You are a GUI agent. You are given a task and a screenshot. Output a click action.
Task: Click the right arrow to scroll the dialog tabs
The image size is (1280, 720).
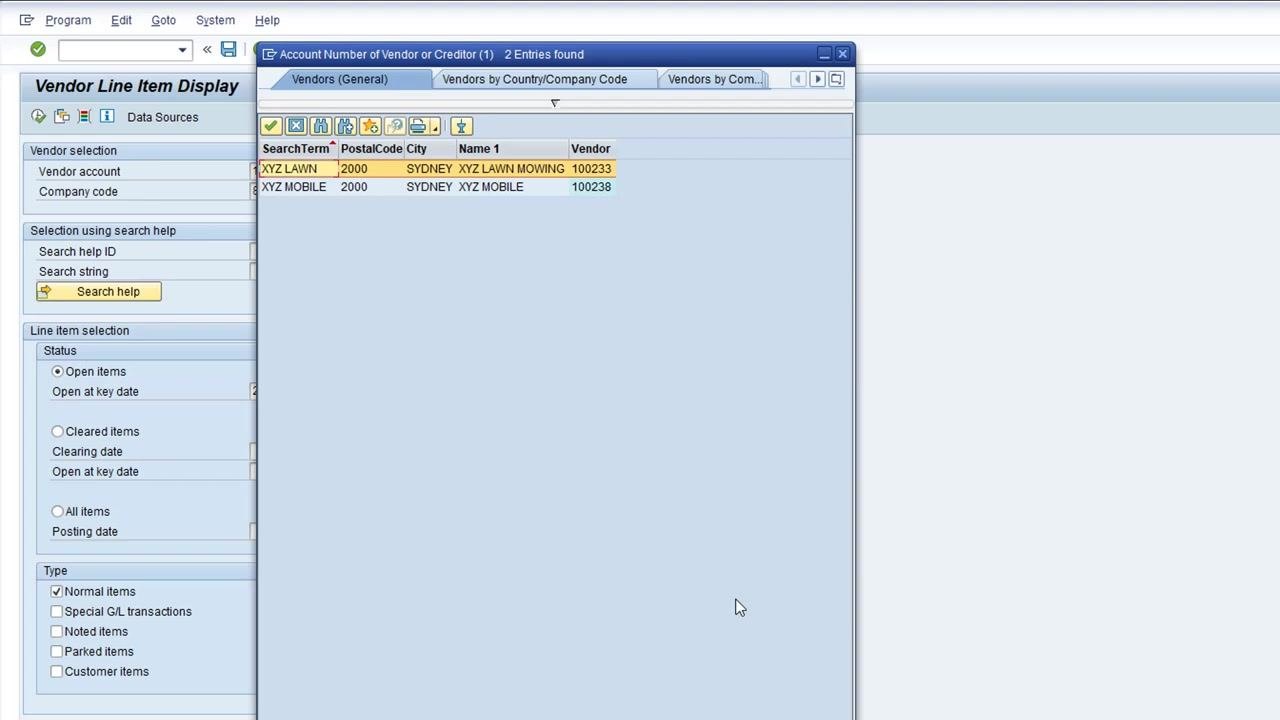[817, 79]
